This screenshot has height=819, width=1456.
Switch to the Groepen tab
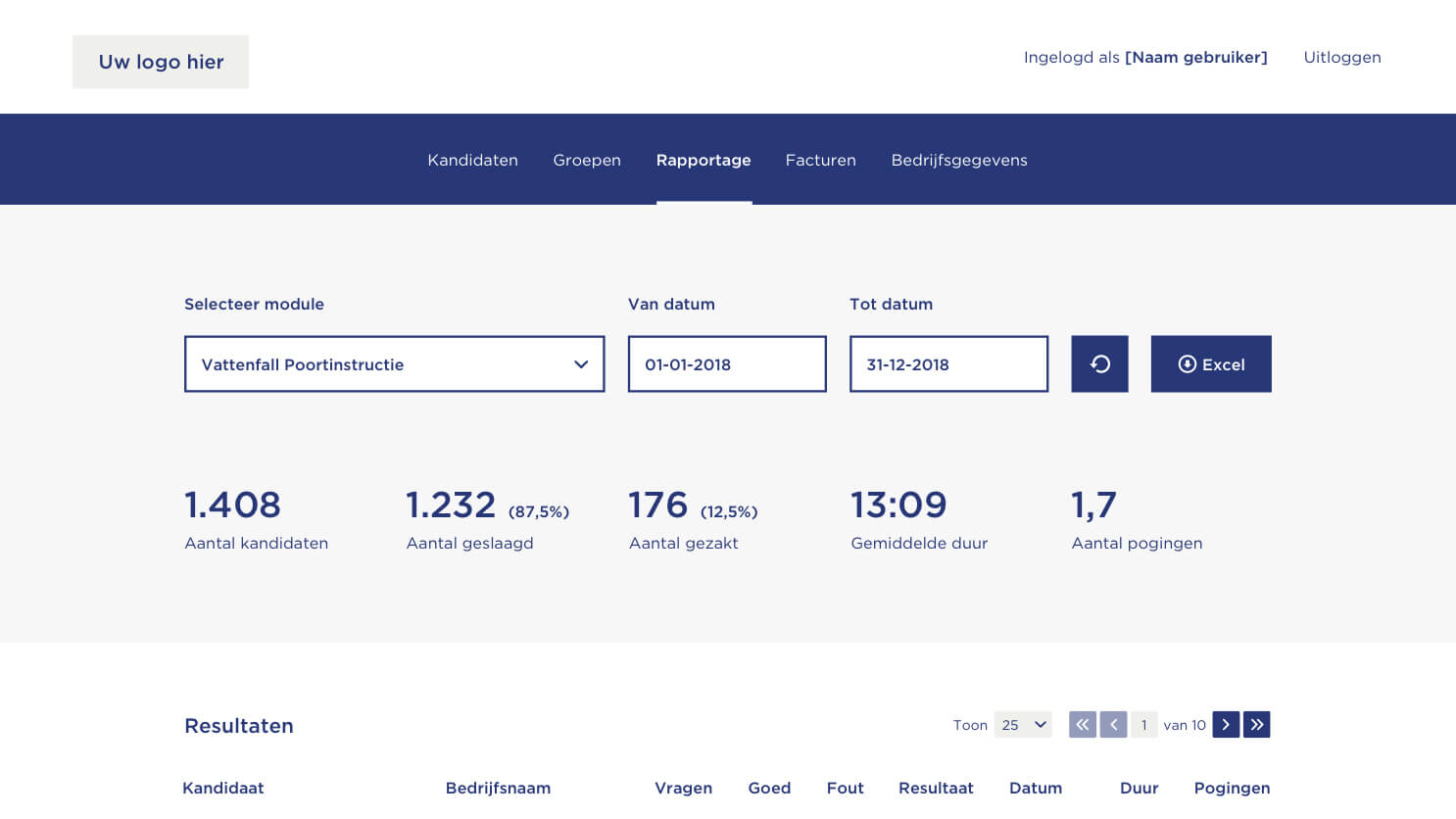point(587,161)
